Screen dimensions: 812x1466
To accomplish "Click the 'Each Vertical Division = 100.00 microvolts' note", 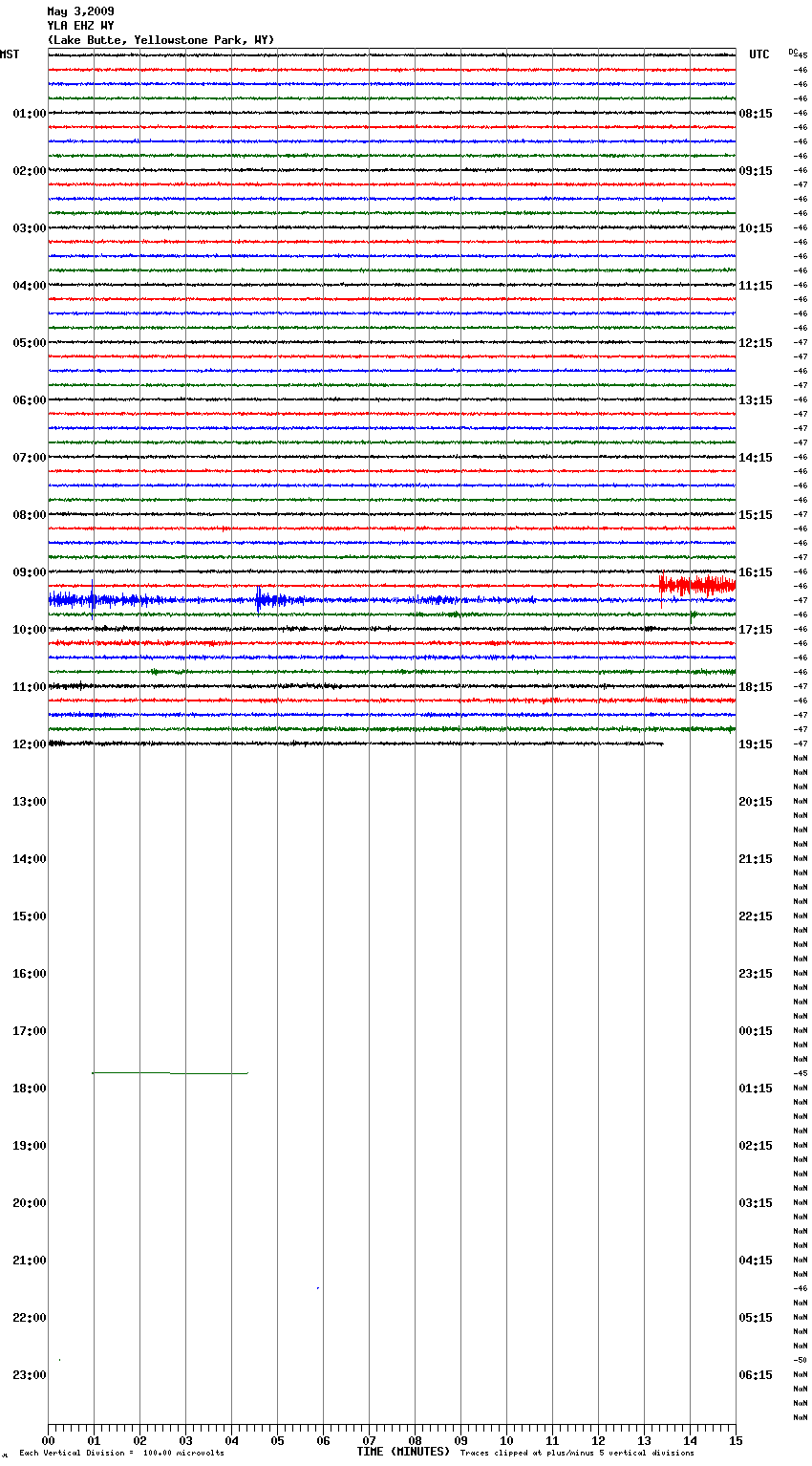I will (x=121, y=1454).
